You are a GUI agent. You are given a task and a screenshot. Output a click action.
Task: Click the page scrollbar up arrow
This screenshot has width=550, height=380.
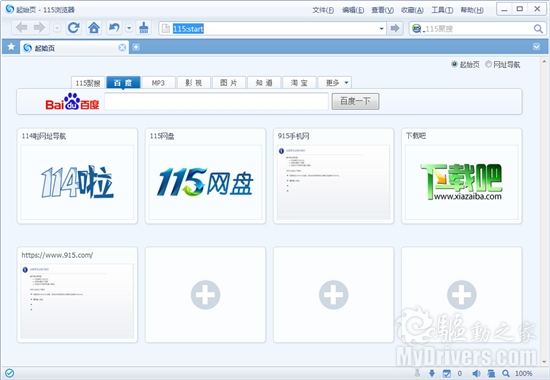pos(544,61)
